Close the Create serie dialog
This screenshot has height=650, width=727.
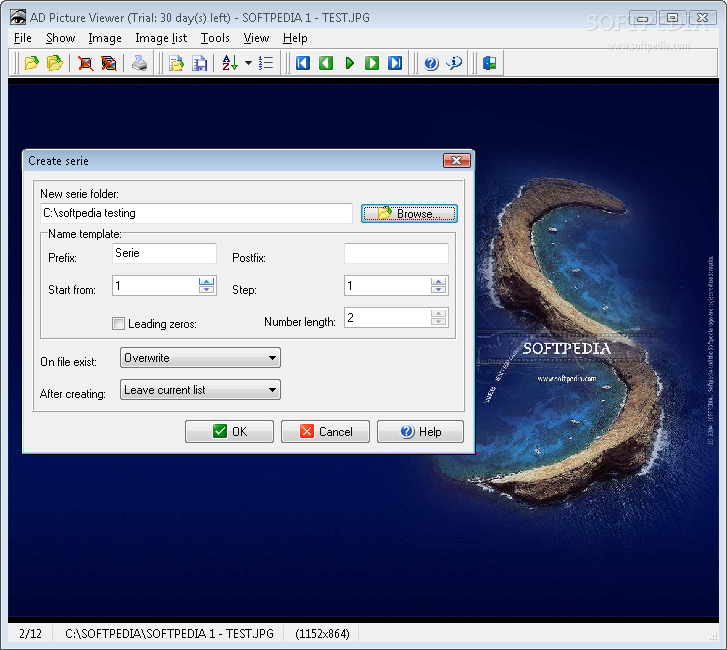click(x=457, y=160)
